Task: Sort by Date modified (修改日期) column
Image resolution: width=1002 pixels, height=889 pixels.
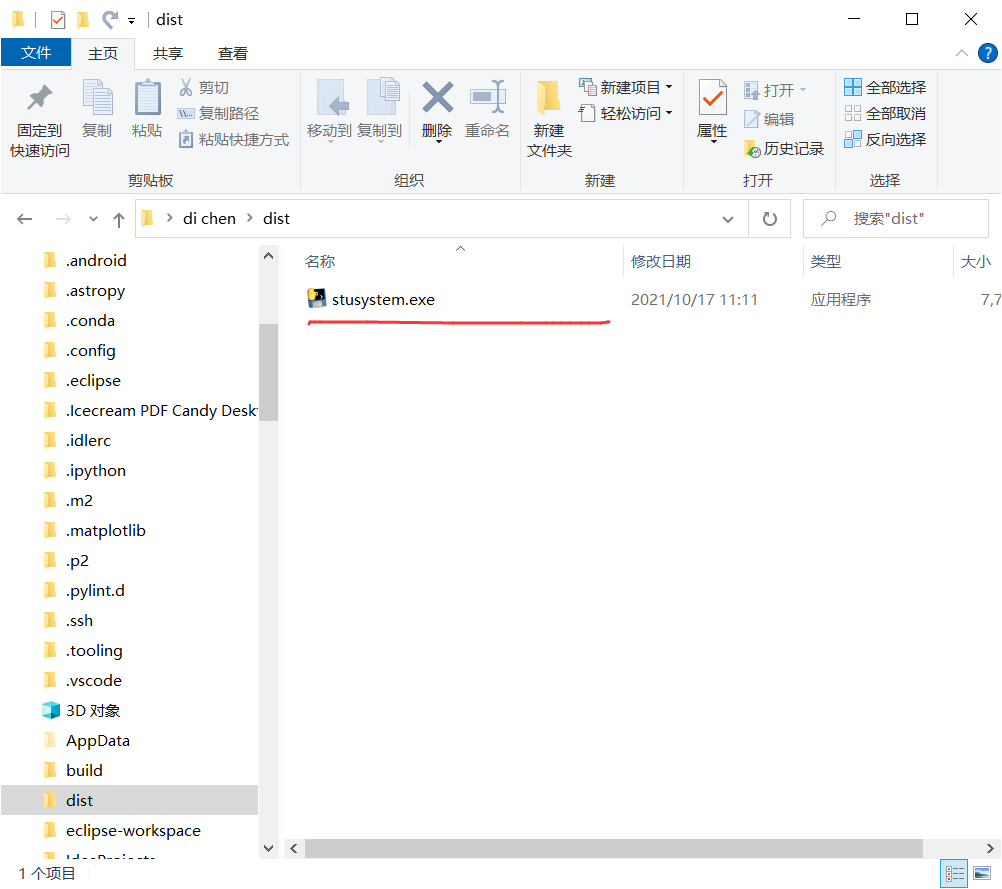Action: (x=661, y=261)
